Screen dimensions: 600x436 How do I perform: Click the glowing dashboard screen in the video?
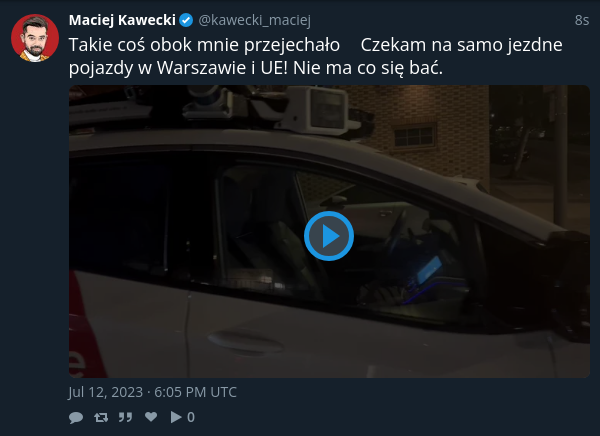pos(429,269)
